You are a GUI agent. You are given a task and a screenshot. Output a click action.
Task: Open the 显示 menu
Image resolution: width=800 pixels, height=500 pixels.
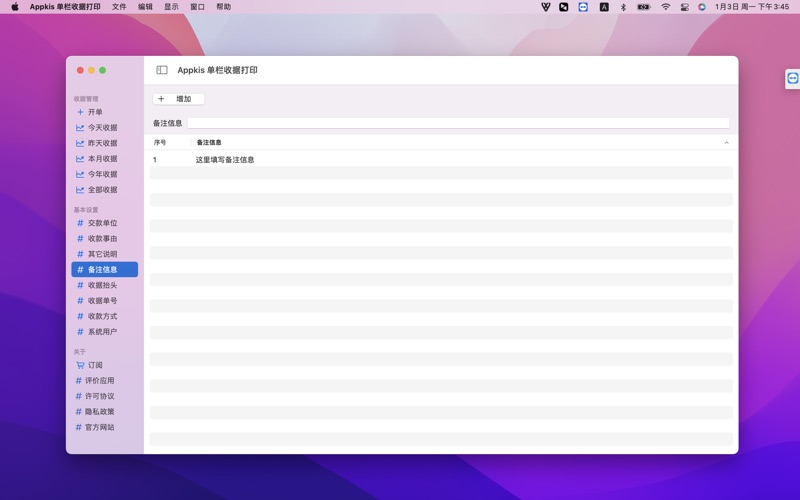pyautogui.click(x=171, y=7)
